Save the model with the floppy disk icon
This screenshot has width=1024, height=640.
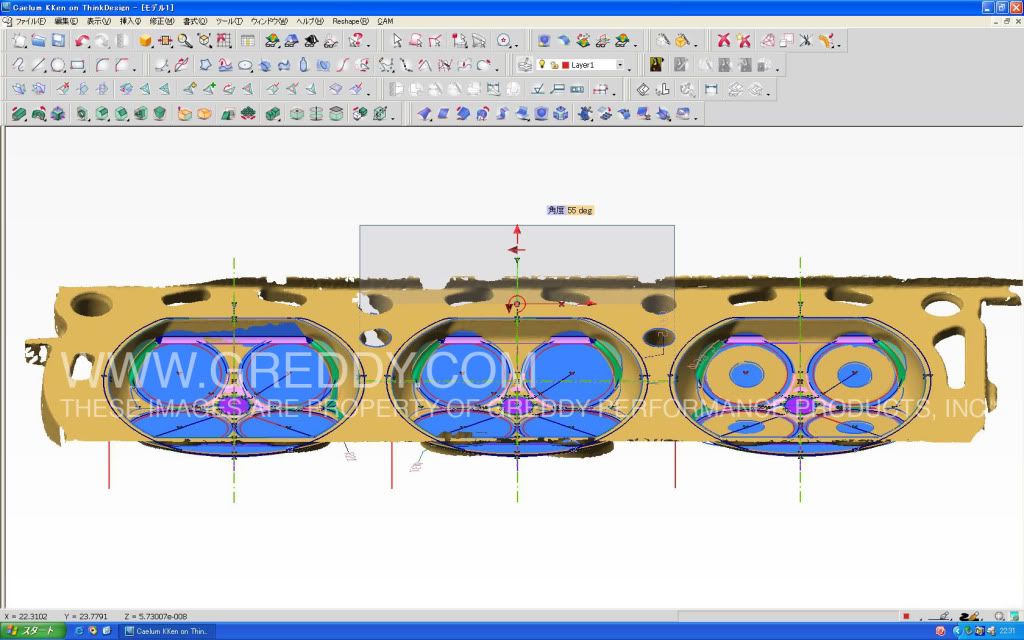tap(58, 40)
